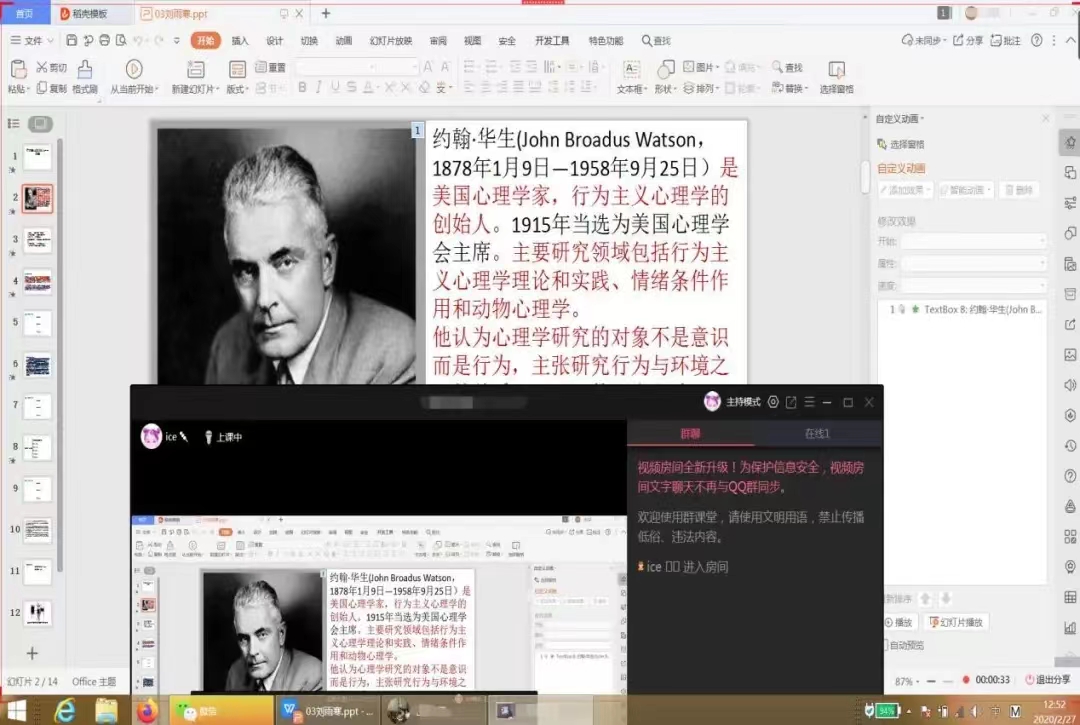Image resolution: width=1080 pixels, height=725 pixels.
Task: Toggle the Italic formatting button
Action: tap(319, 88)
